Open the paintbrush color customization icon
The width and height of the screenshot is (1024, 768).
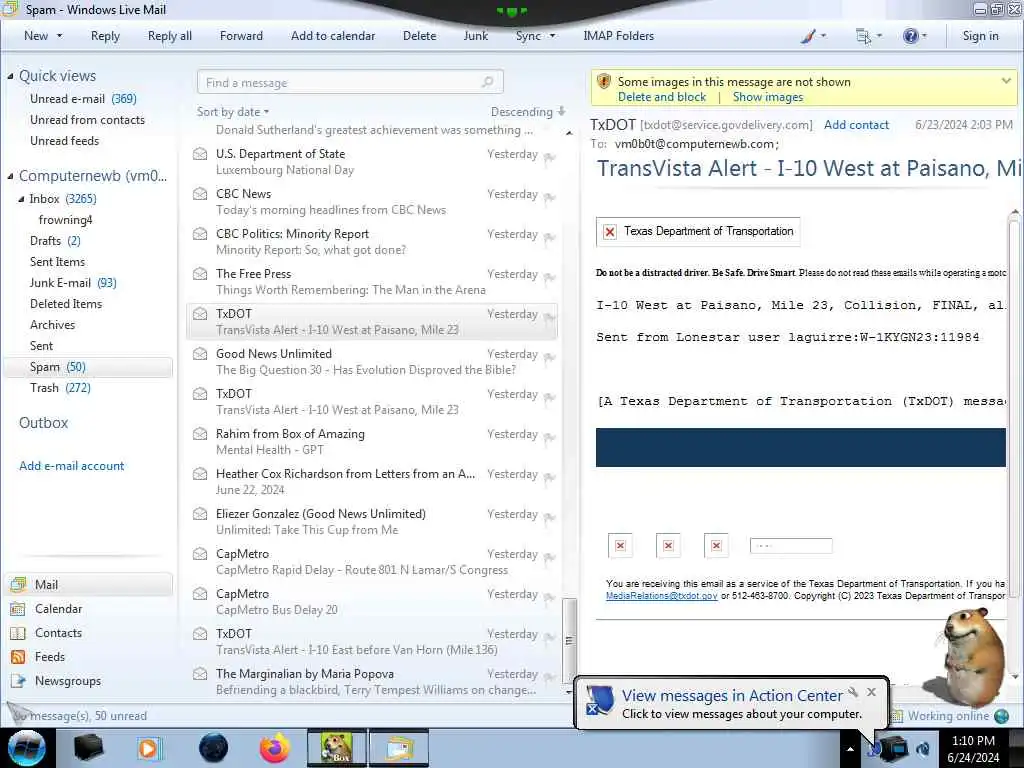point(808,36)
